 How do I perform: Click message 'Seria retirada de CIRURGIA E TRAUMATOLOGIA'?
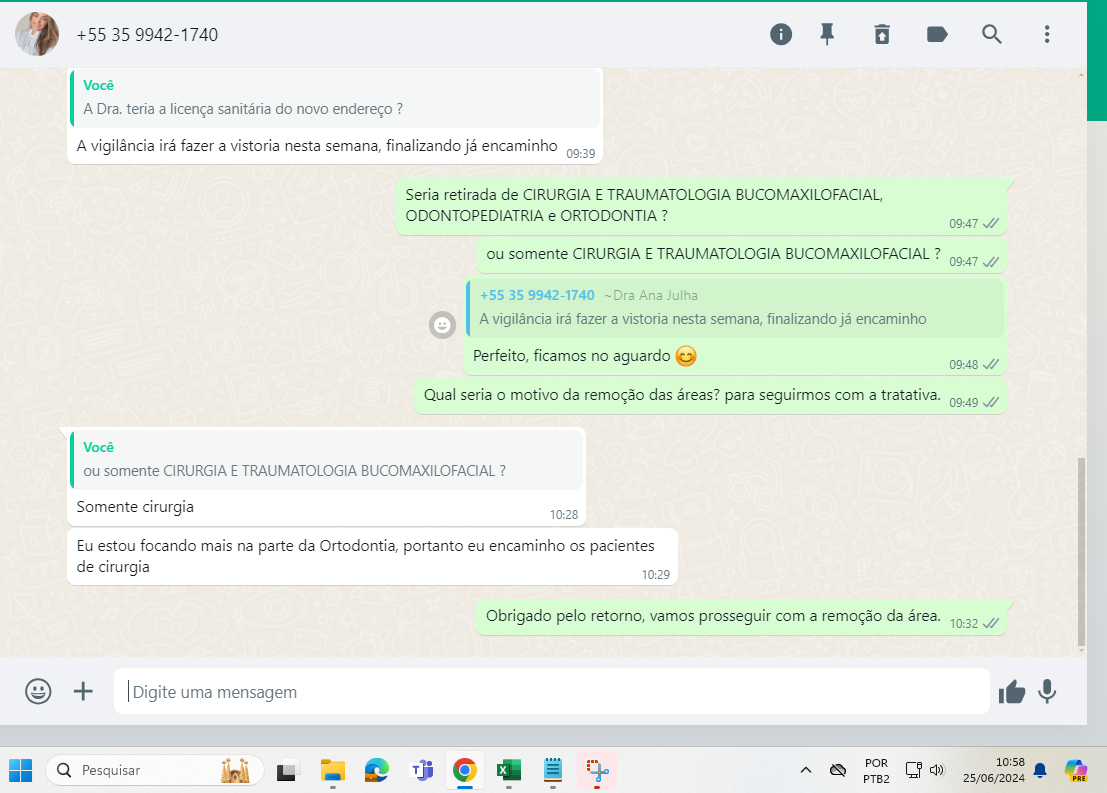[701, 205]
